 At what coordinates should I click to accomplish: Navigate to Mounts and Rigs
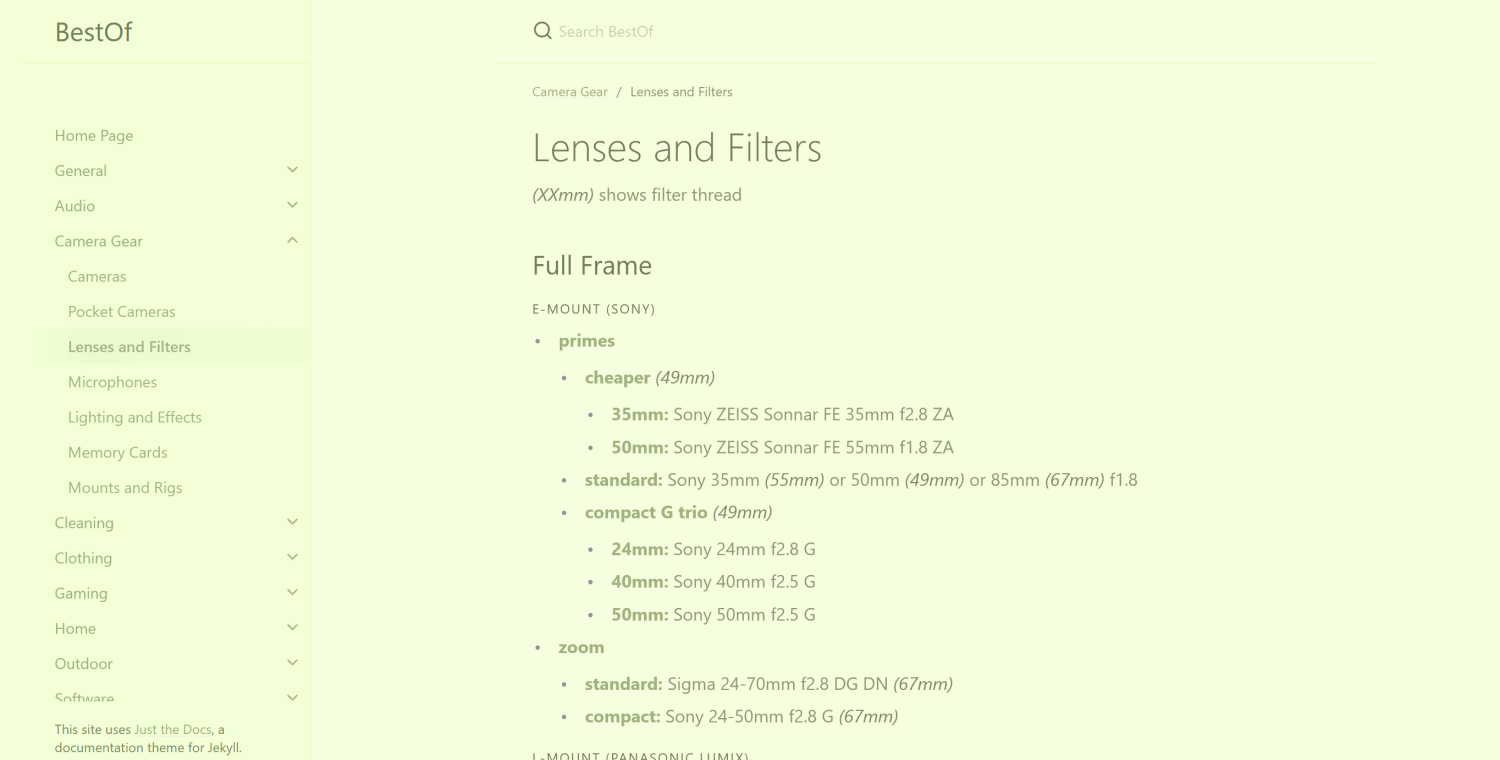click(x=125, y=488)
